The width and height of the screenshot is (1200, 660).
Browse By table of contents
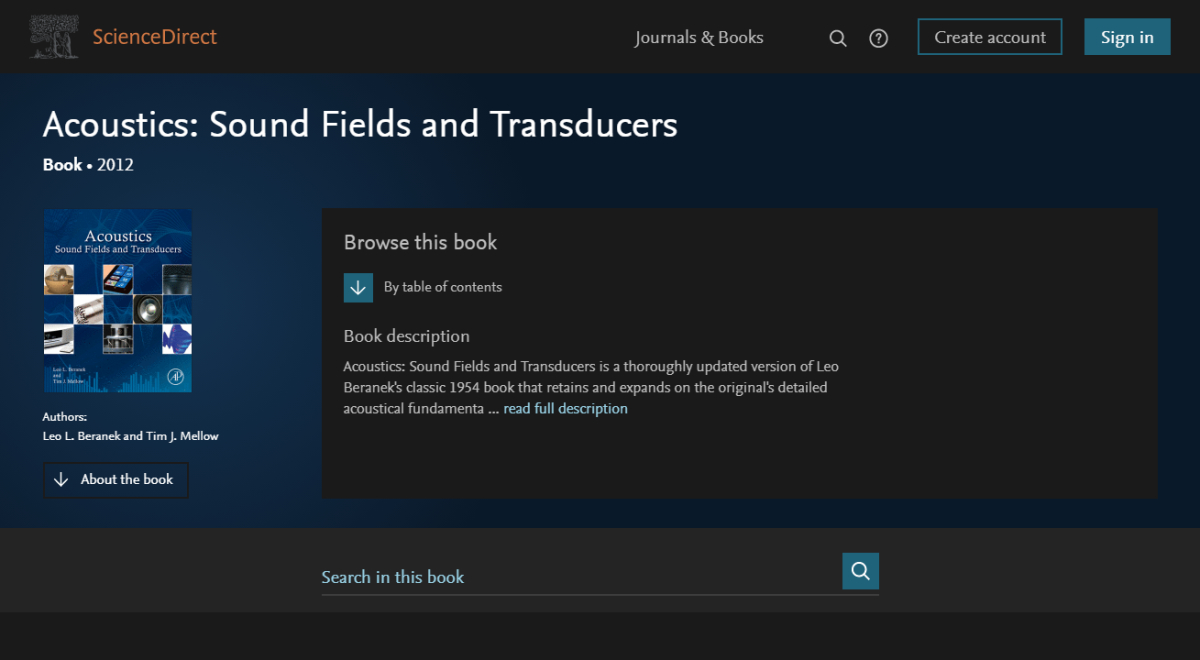443,287
